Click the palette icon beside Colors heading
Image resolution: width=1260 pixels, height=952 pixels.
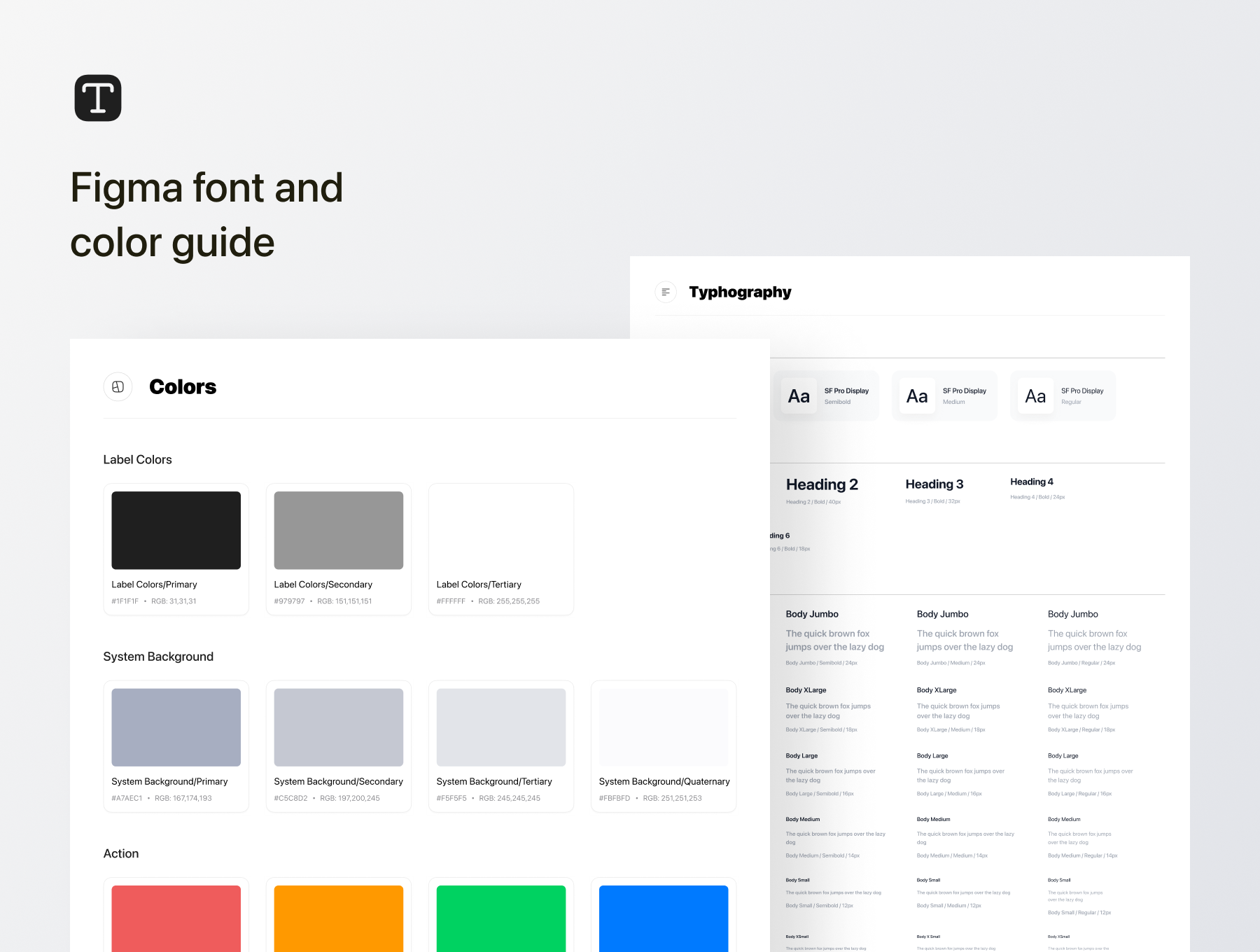tap(118, 386)
